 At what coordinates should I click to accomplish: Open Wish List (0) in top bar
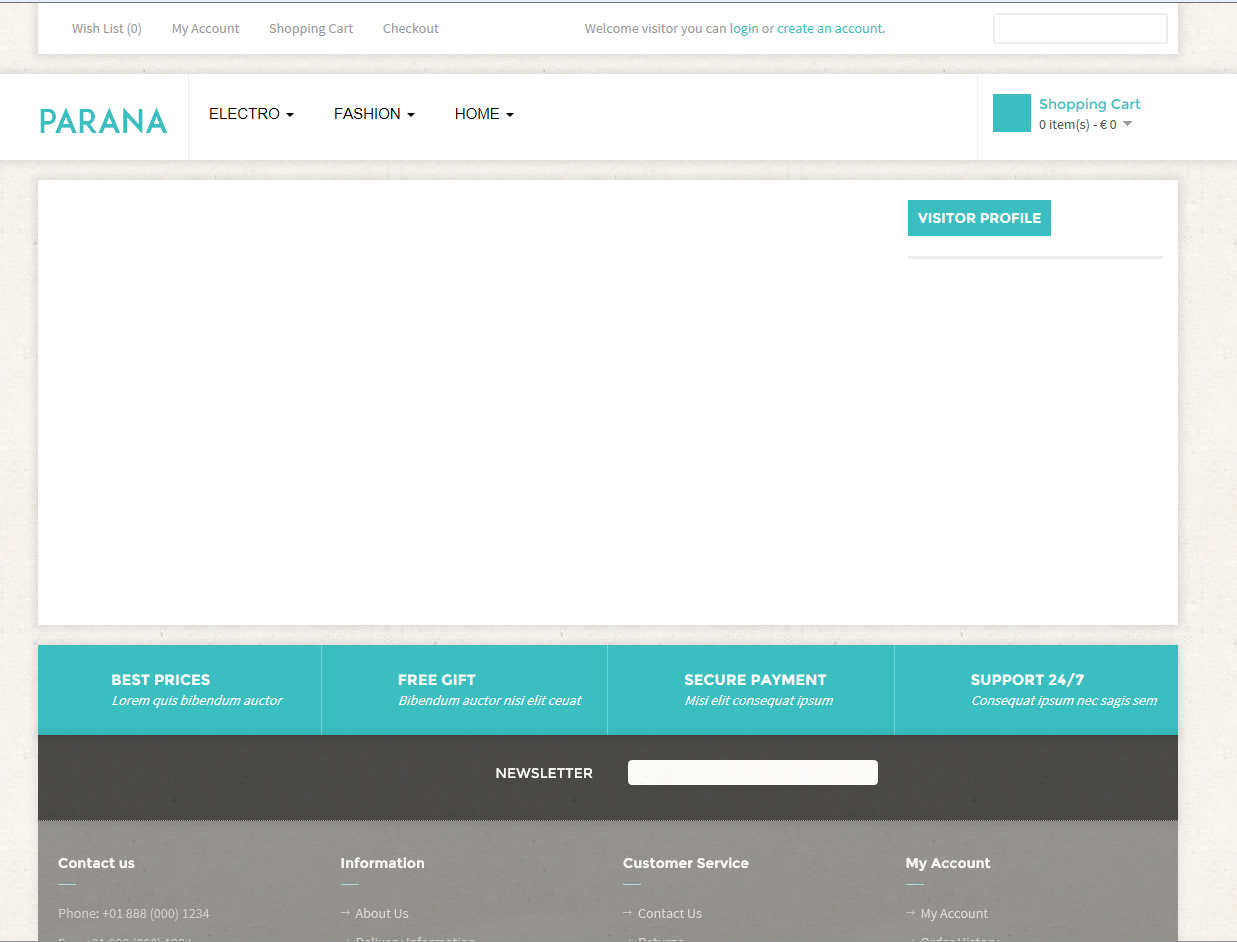tap(106, 29)
